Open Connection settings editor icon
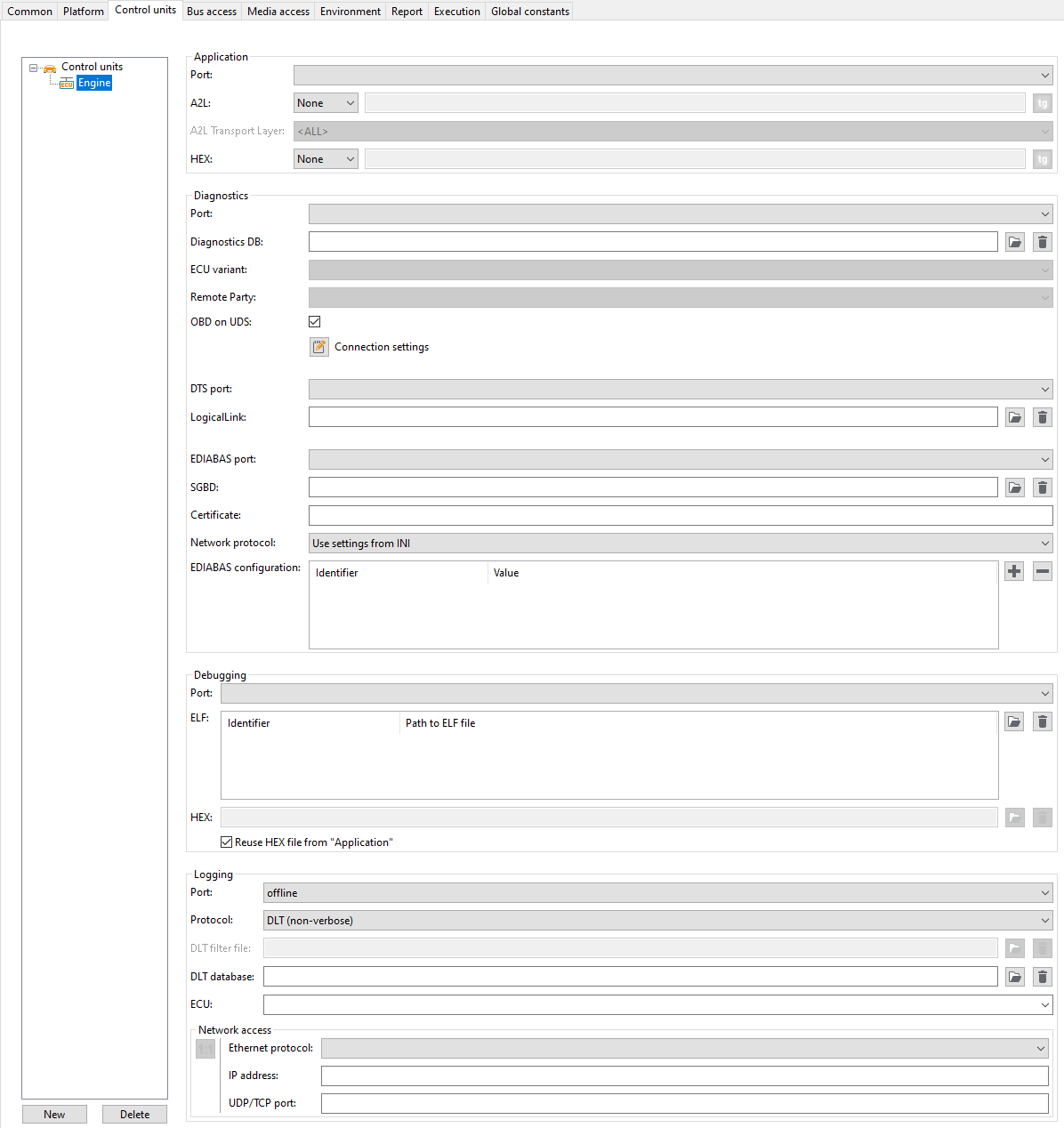Screen dimensions: 1064x1128 [x=319, y=347]
